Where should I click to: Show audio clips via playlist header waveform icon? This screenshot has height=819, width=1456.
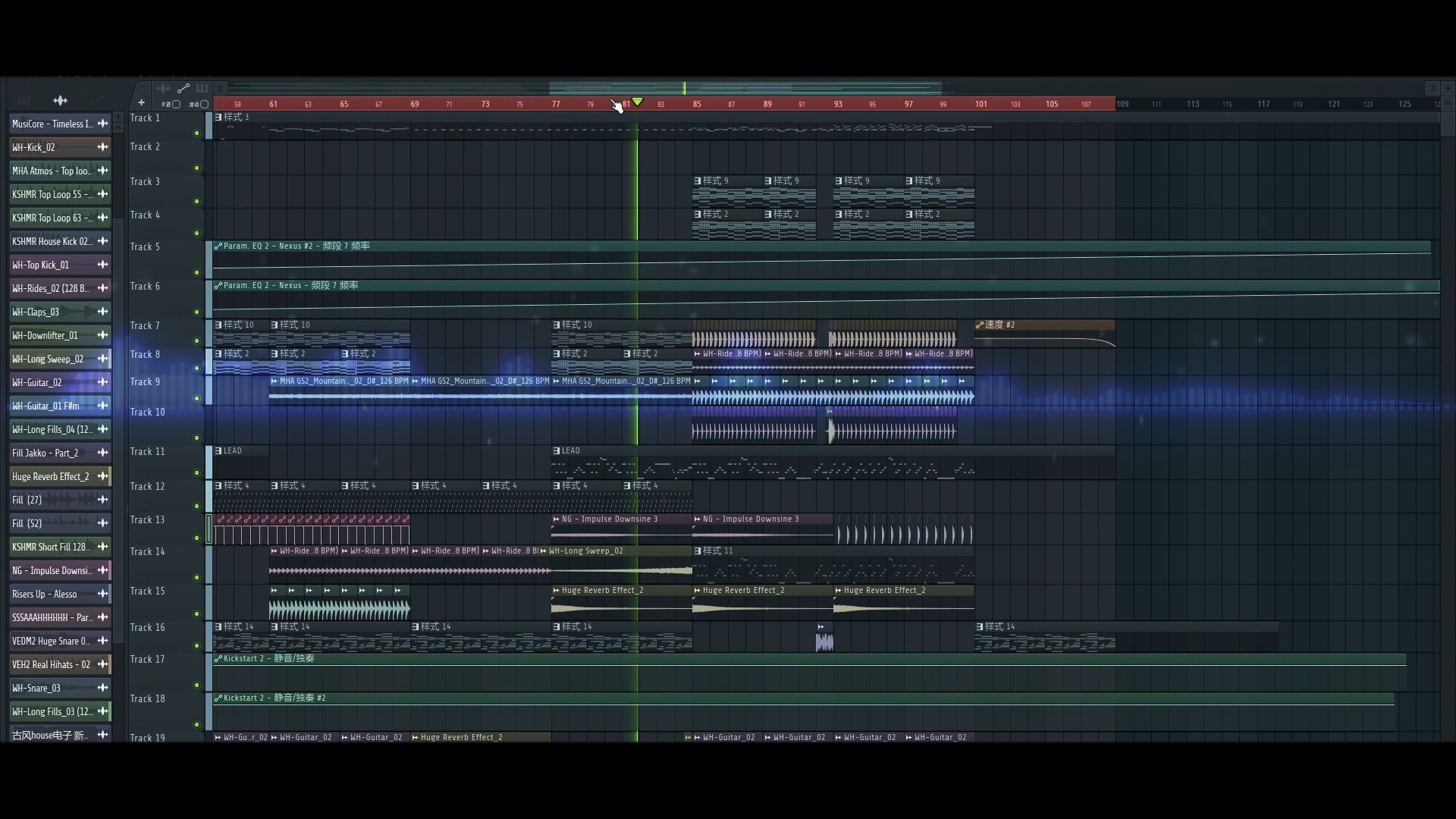pyautogui.click(x=163, y=89)
